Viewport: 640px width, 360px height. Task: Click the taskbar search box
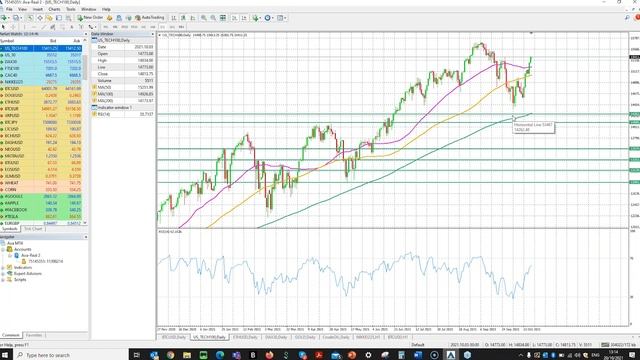pyautogui.click(x=72, y=355)
